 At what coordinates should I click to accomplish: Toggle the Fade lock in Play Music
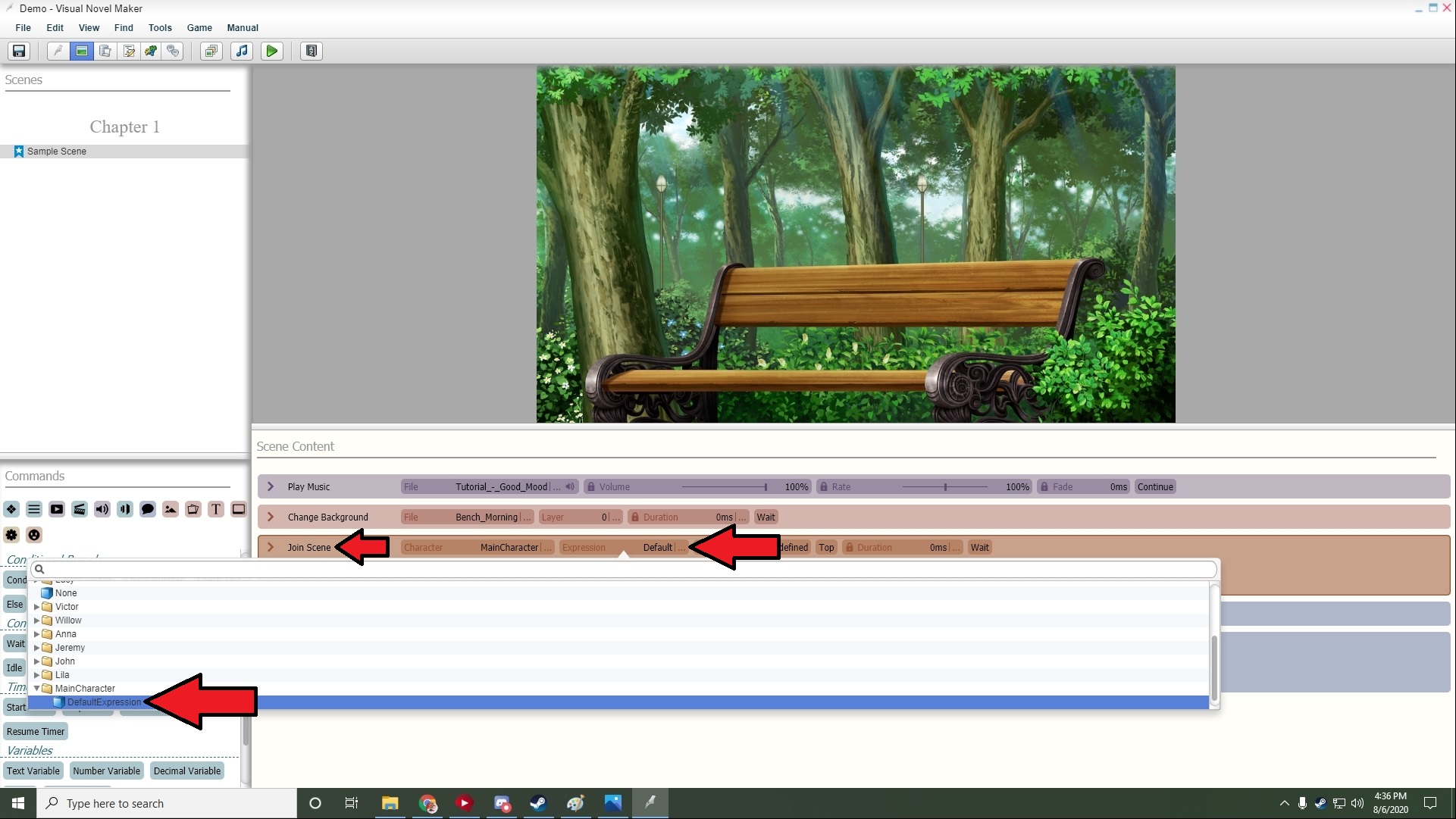coord(1044,487)
